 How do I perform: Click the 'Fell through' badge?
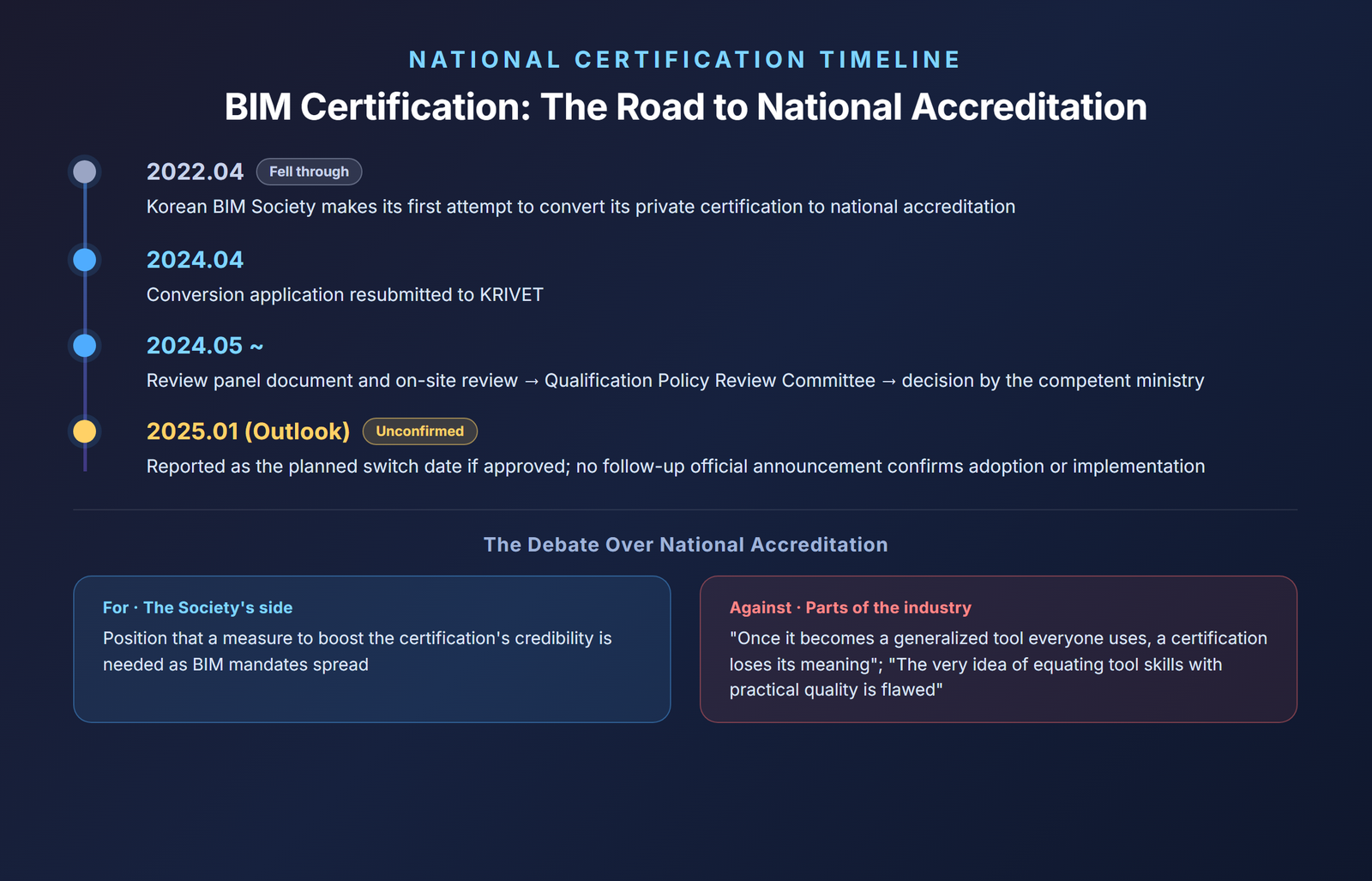(309, 172)
